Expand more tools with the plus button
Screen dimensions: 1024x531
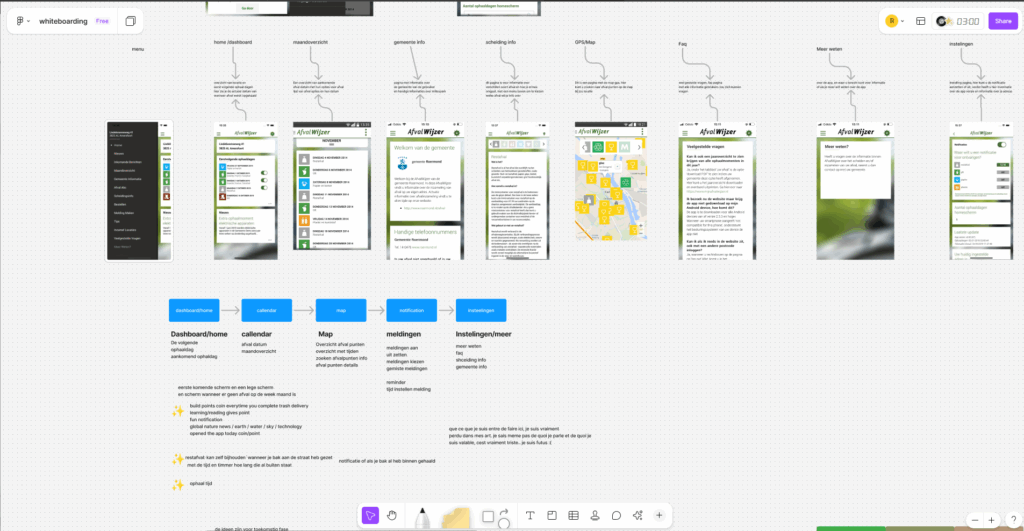coord(659,515)
